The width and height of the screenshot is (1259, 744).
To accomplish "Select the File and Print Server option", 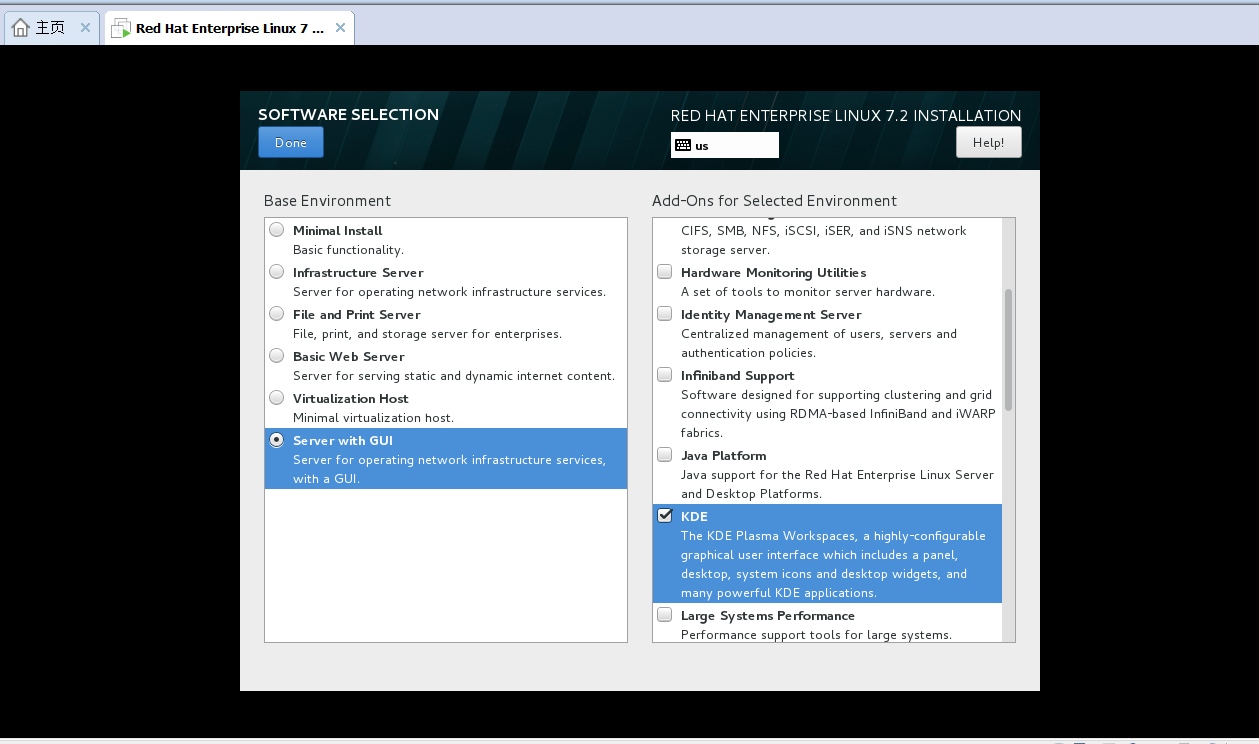I will (x=277, y=314).
